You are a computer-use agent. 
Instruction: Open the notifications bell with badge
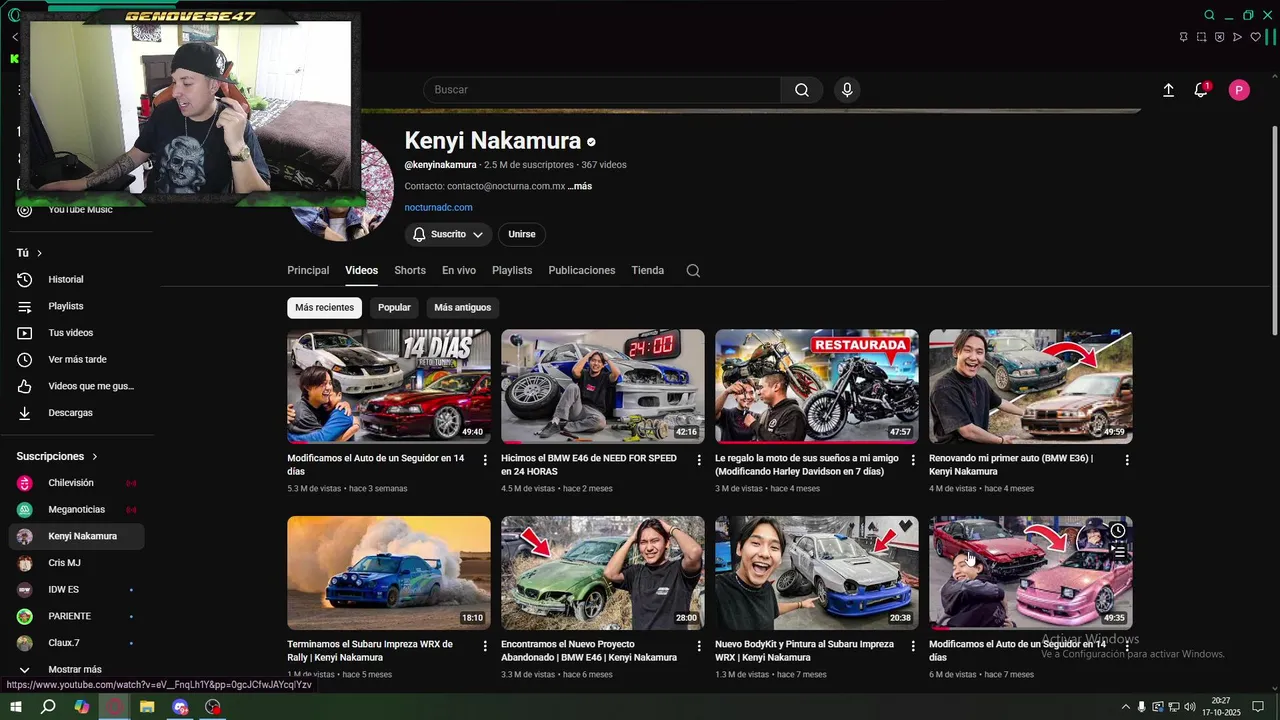[1201, 90]
